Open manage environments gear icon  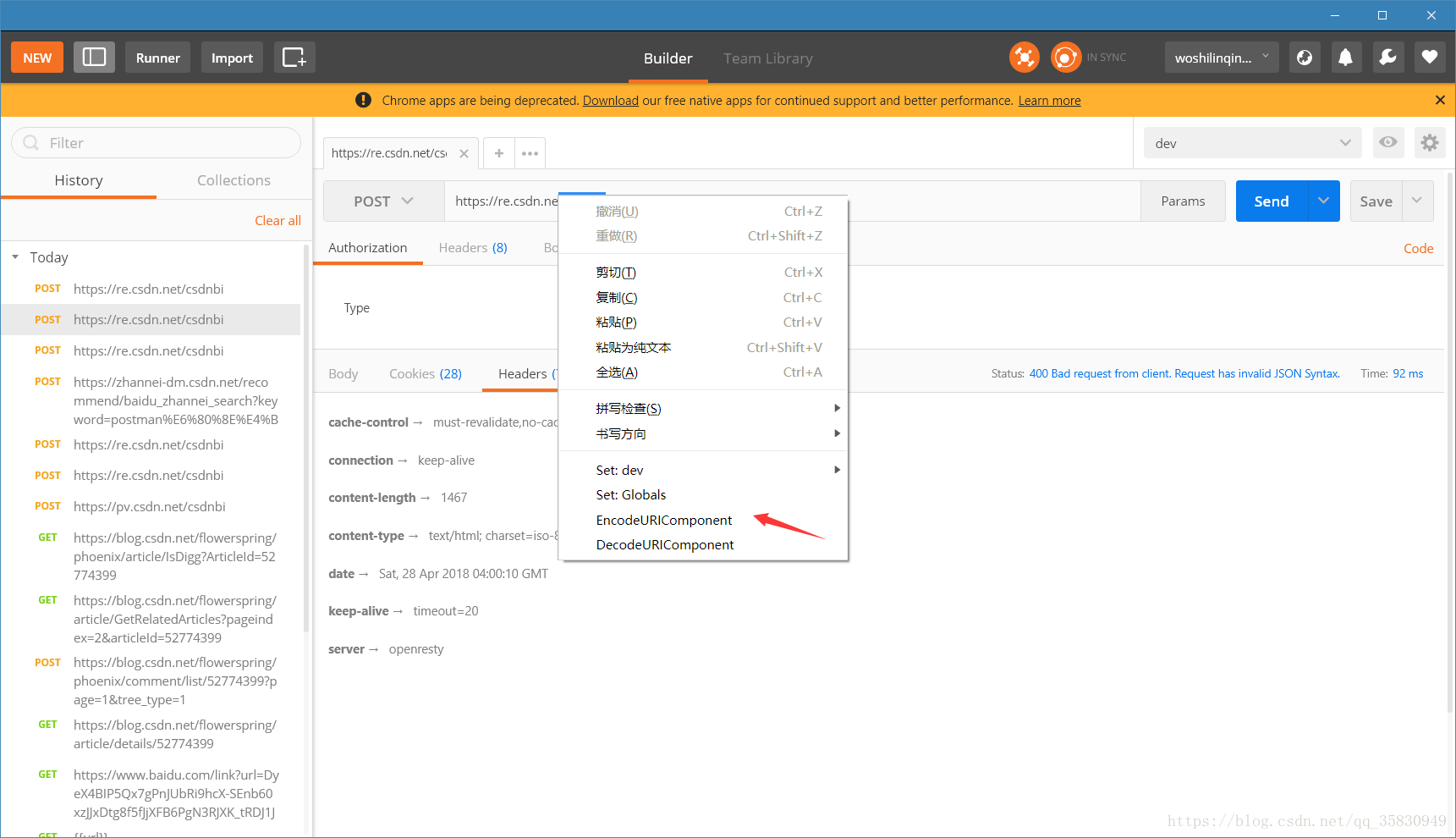[x=1430, y=142]
